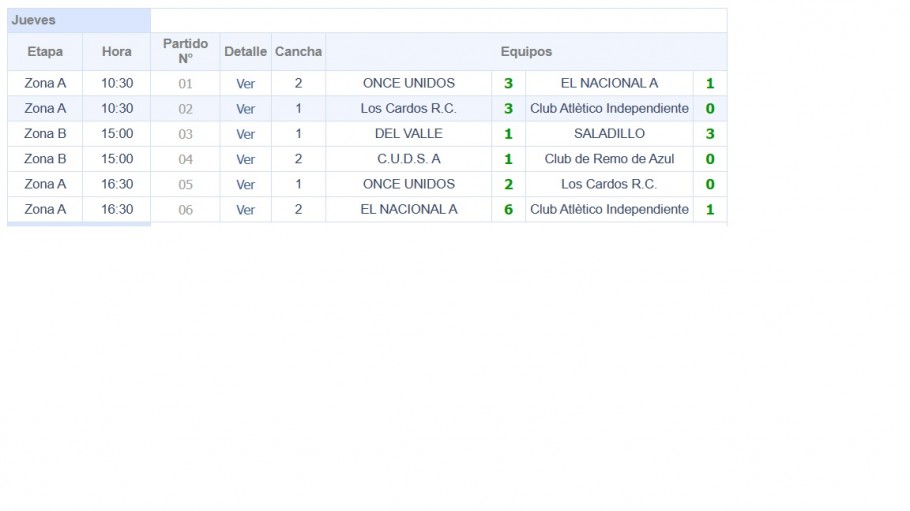Click DEL VALLE team name
Screen dimensions: 910x511
point(409,134)
